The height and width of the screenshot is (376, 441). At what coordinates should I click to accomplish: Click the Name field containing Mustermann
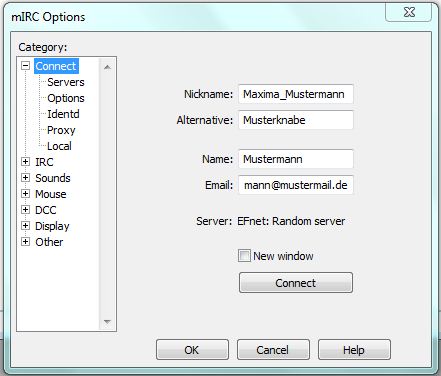coord(296,159)
